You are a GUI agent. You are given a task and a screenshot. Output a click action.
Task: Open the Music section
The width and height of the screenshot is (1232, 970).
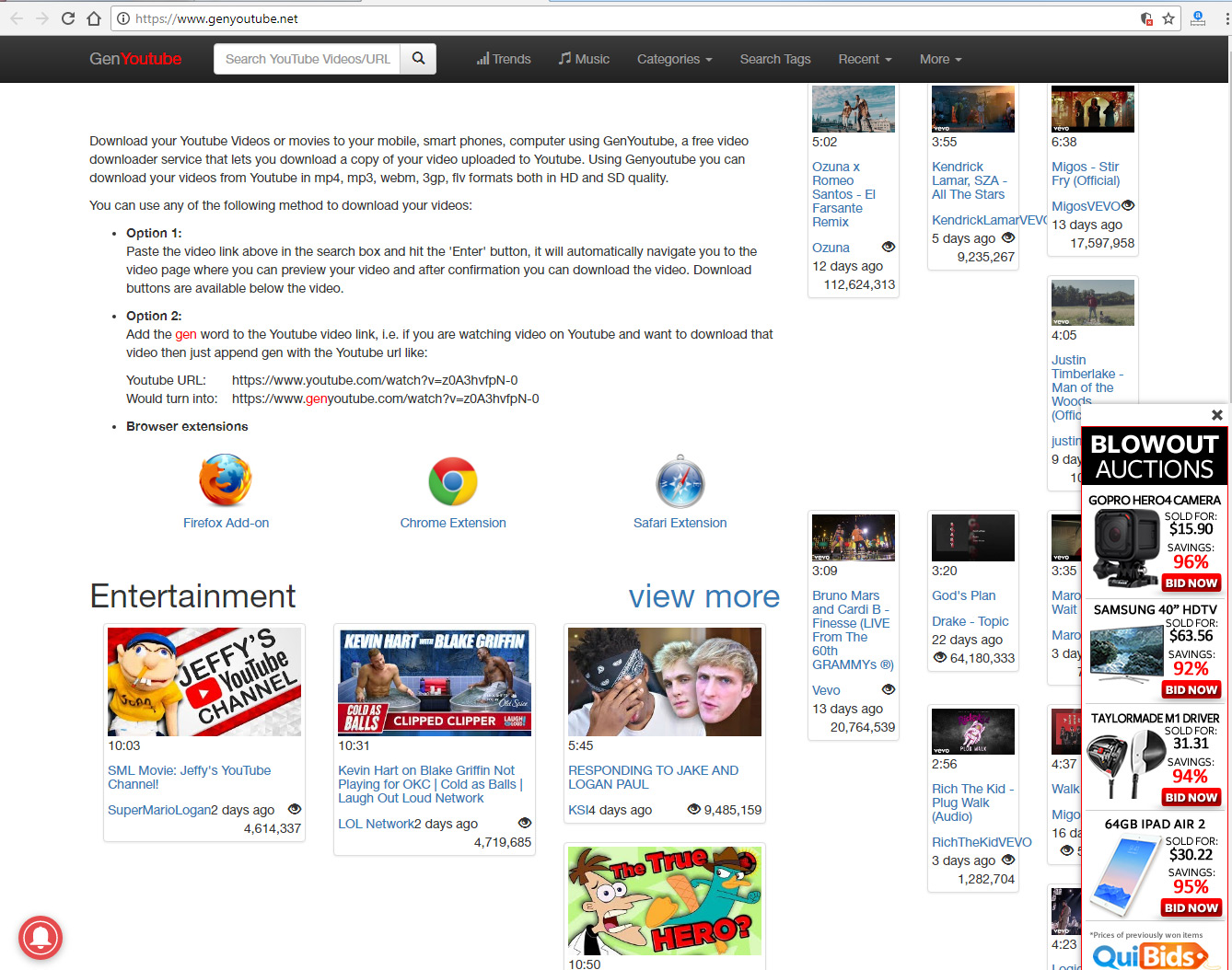tap(584, 59)
